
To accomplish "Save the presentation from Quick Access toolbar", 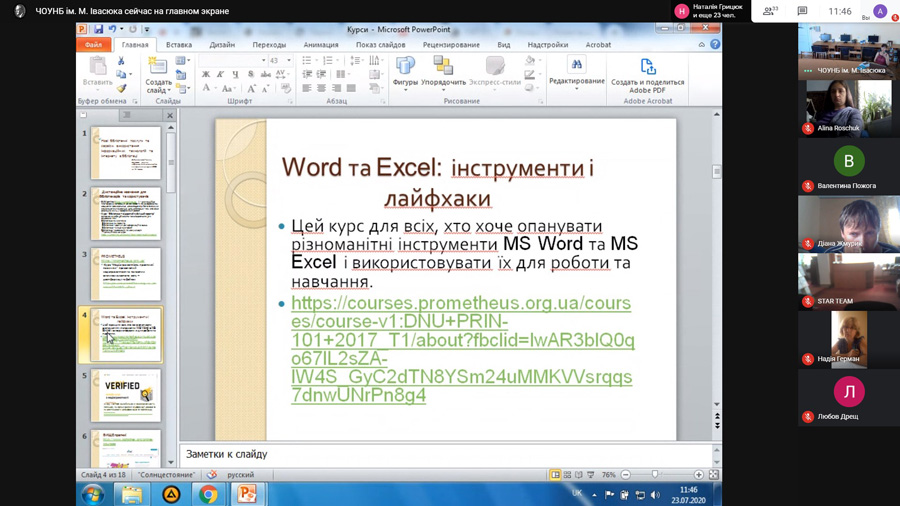I will point(99,29).
